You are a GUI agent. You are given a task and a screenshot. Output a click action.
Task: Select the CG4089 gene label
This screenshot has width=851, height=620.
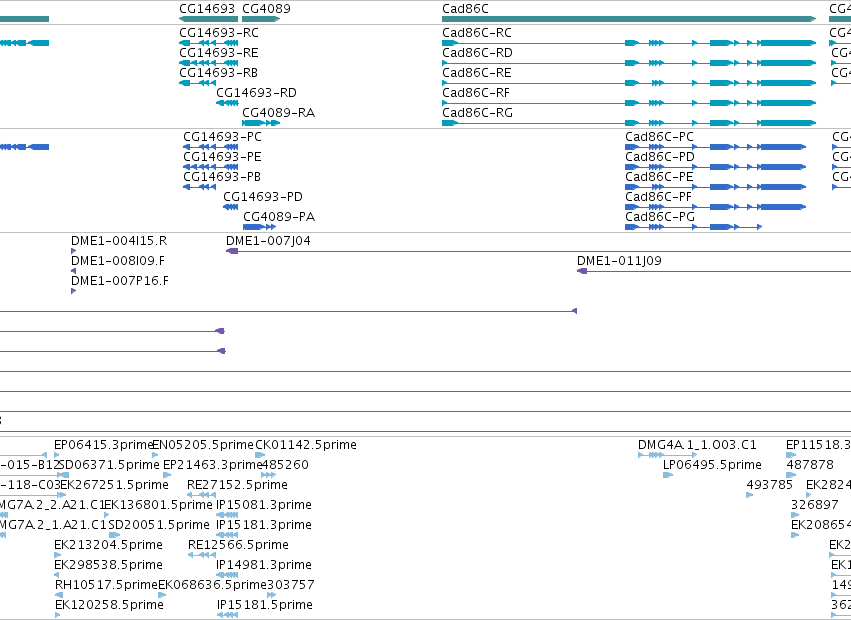[x=266, y=9]
